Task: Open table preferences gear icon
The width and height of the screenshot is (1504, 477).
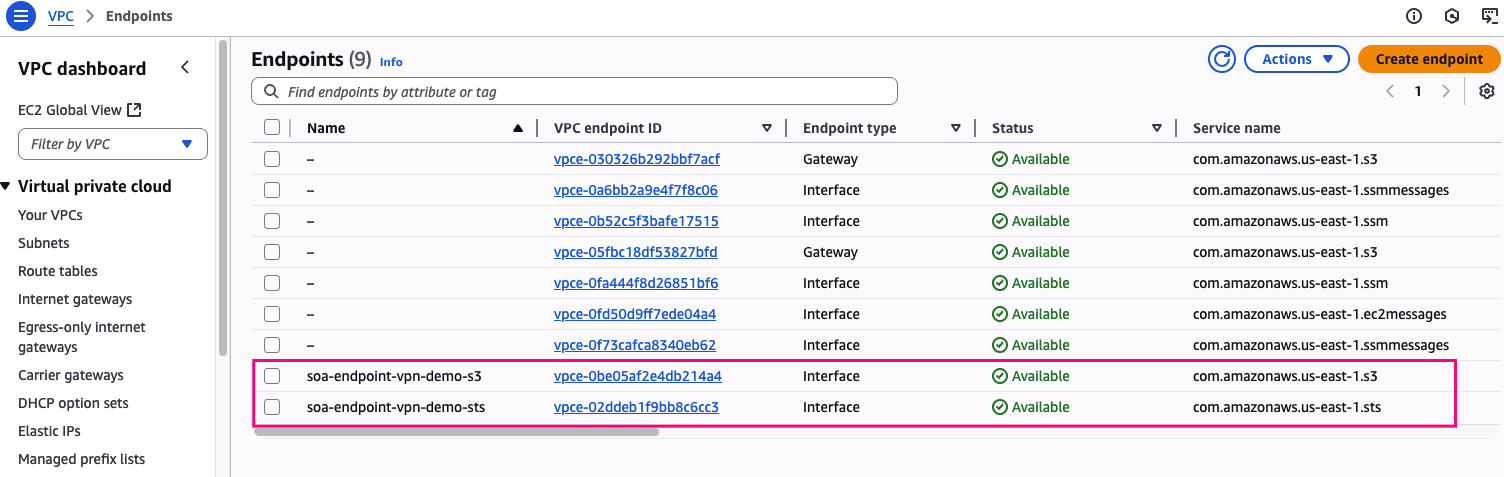Action: [x=1486, y=91]
